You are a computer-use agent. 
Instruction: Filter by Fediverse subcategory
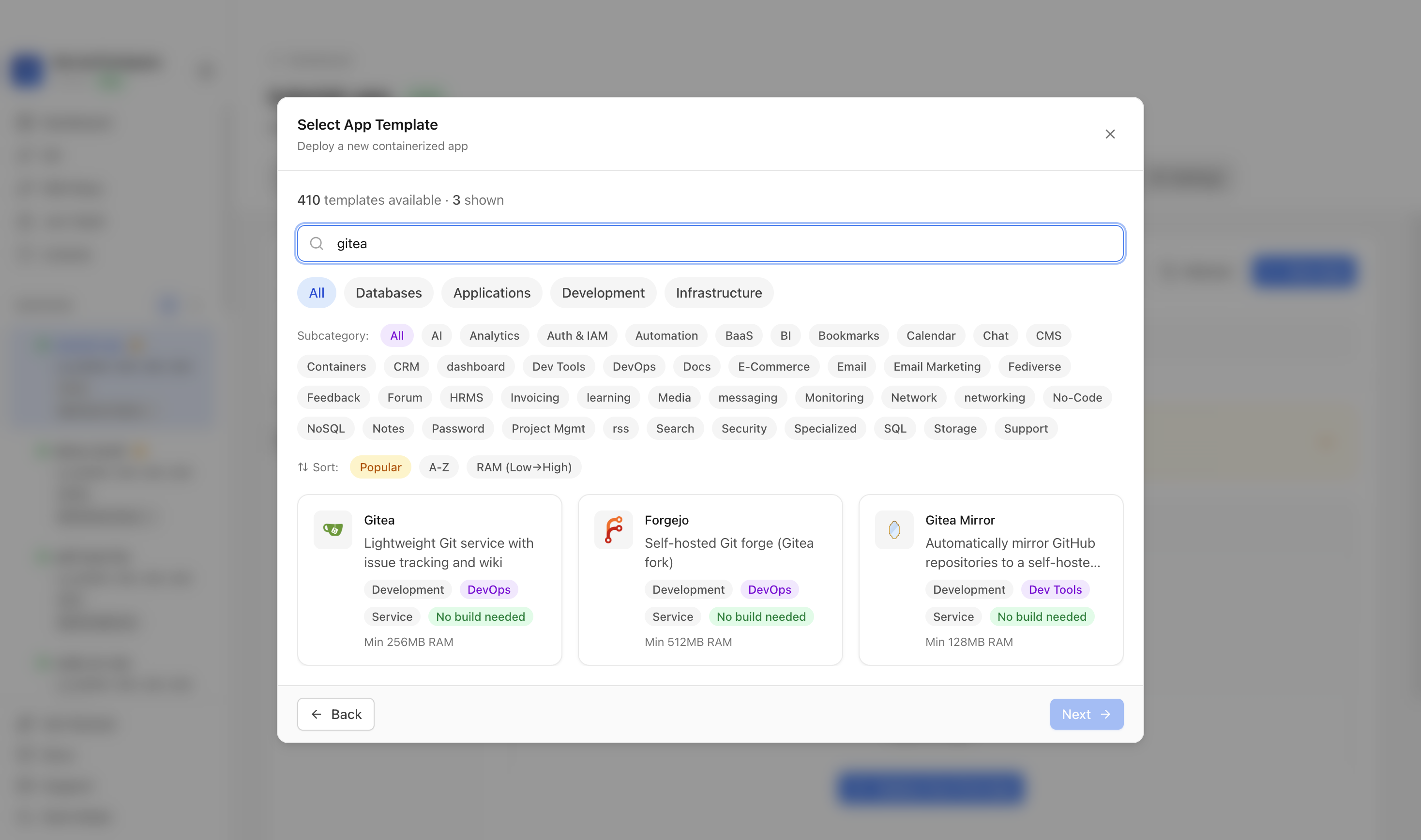(1034, 367)
